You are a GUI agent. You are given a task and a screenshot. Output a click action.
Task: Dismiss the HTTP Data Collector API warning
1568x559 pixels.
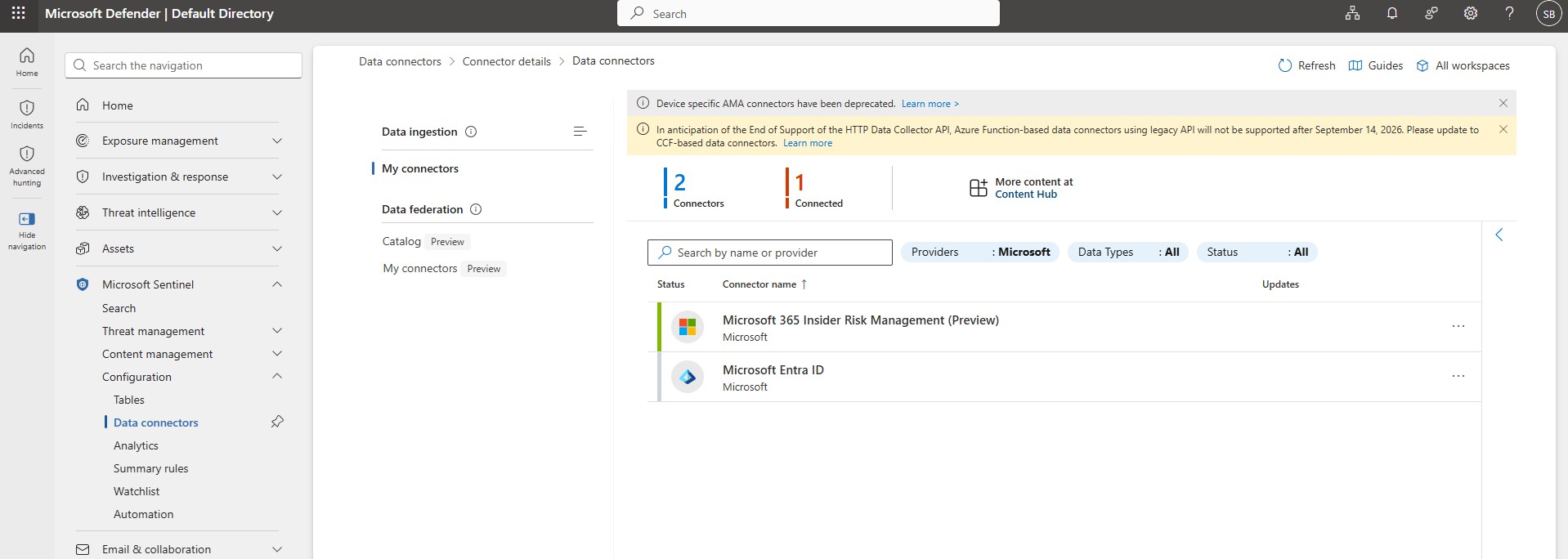point(1503,129)
